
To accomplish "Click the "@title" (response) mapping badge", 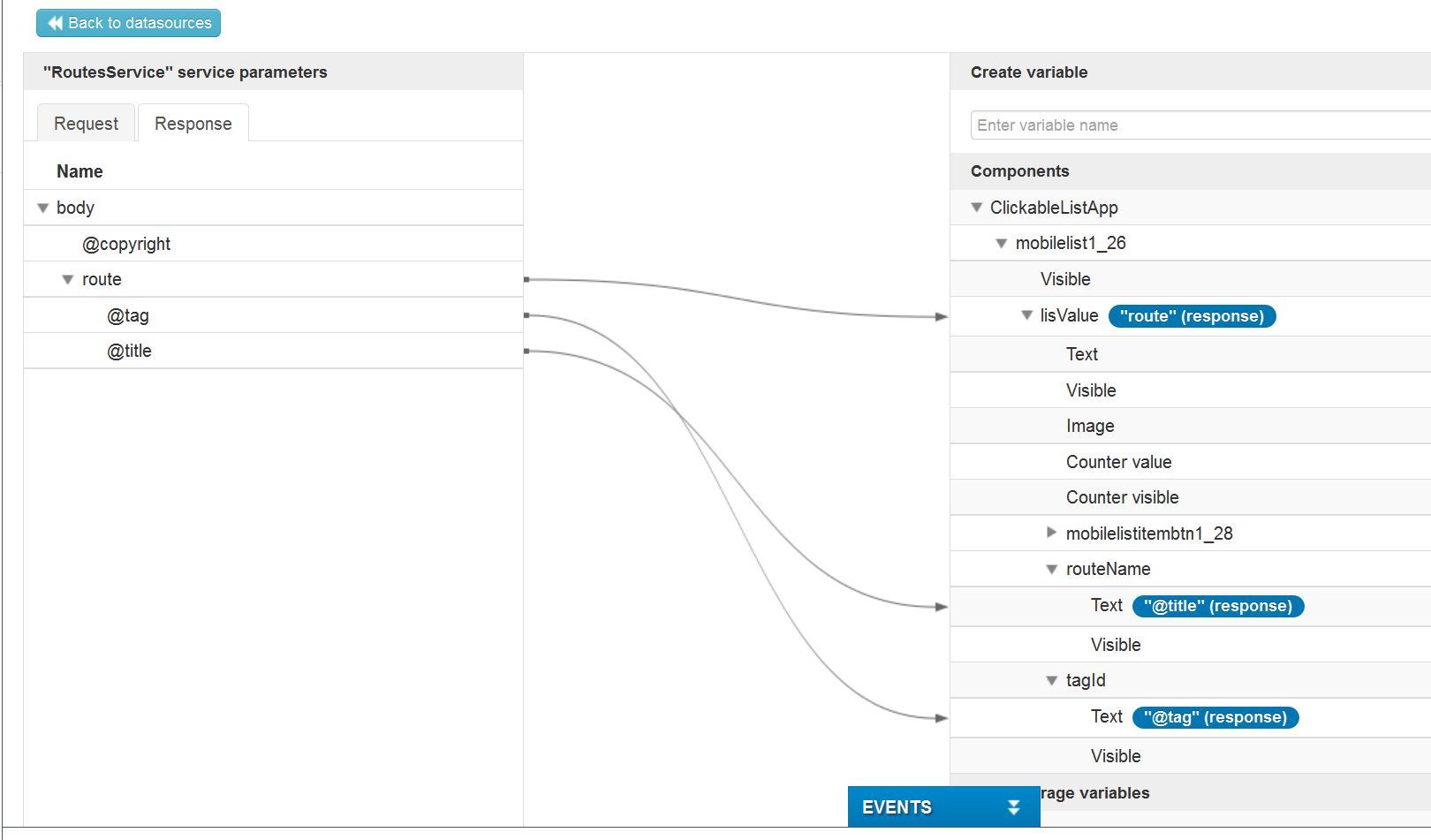I will point(1217,606).
